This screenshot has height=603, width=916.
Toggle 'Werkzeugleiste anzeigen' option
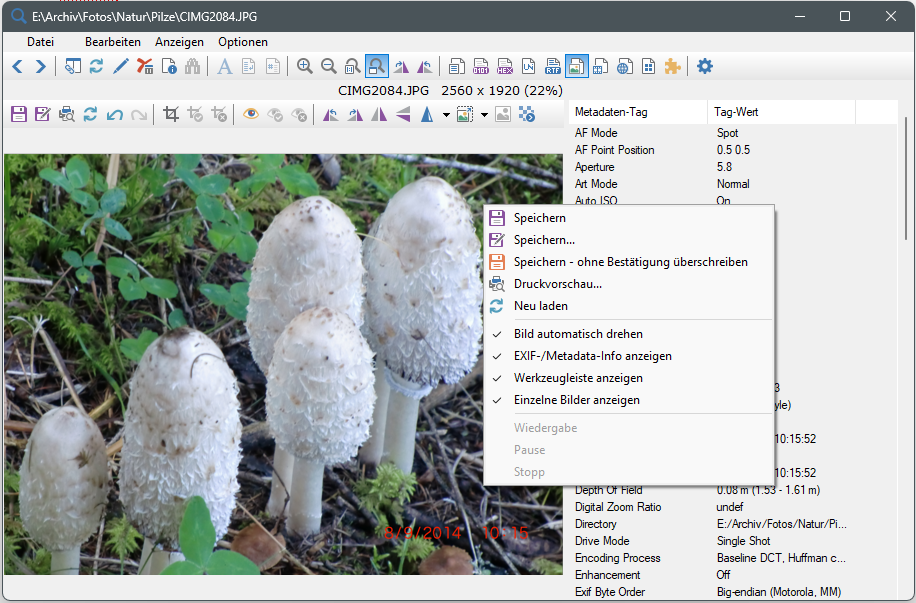578,378
